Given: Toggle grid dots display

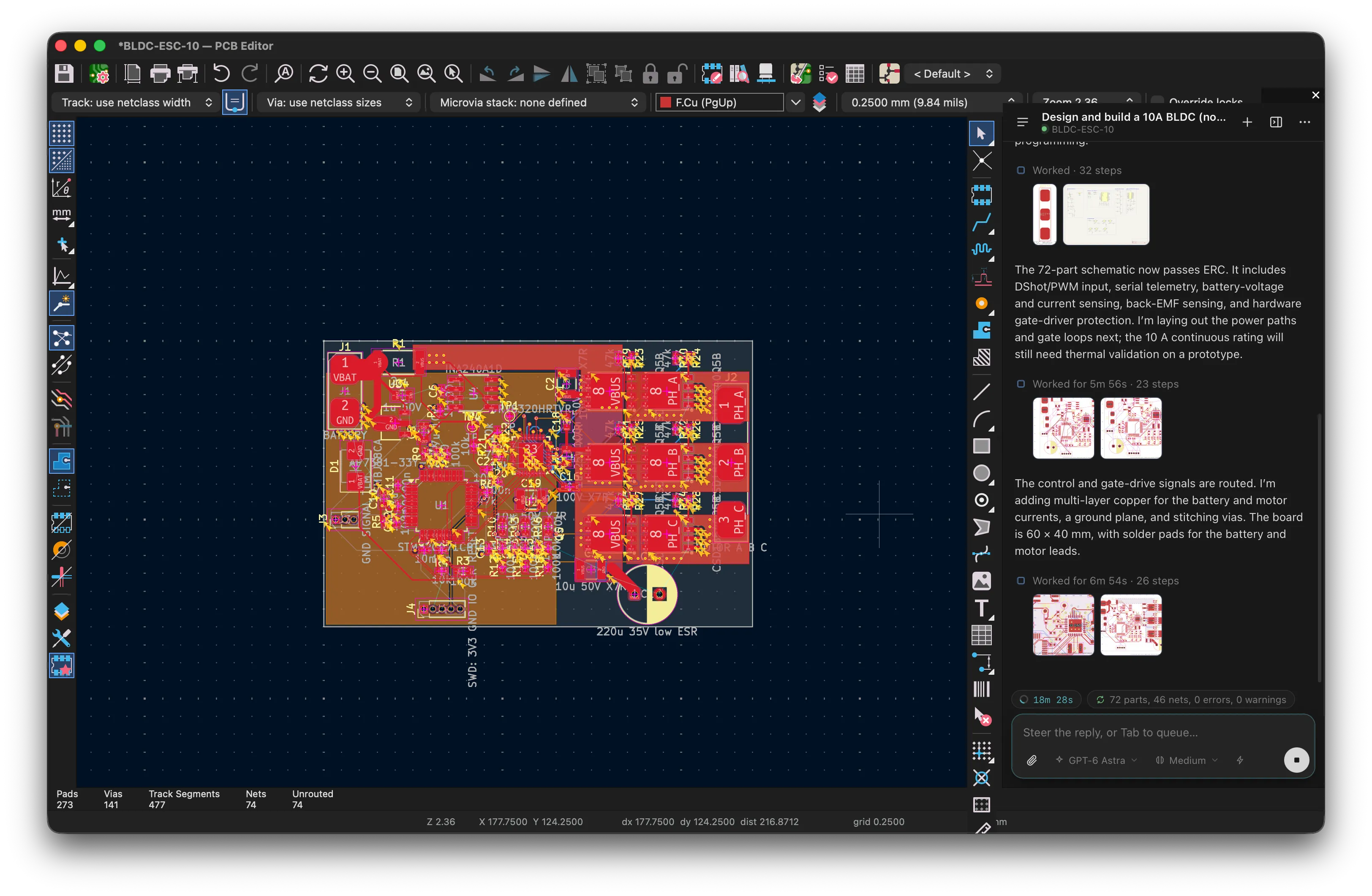Looking at the screenshot, I should tap(62, 134).
